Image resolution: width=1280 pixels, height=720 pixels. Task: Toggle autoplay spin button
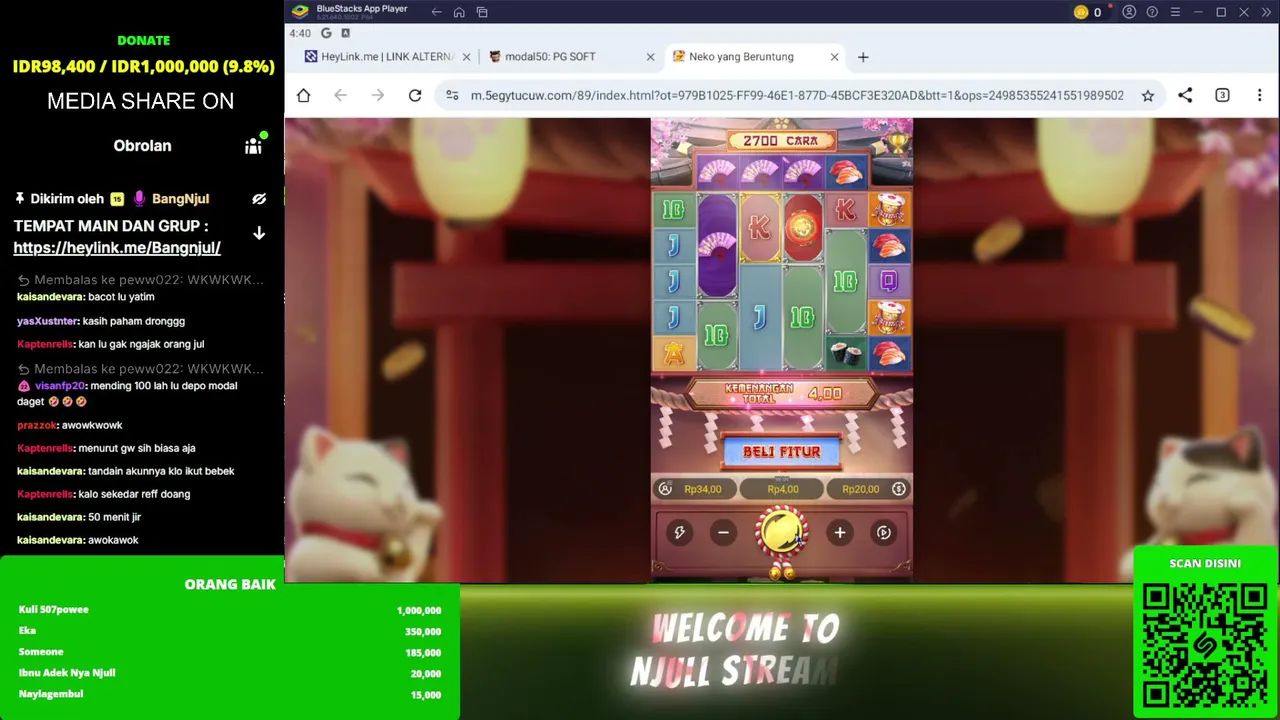pyautogui.click(x=884, y=533)
